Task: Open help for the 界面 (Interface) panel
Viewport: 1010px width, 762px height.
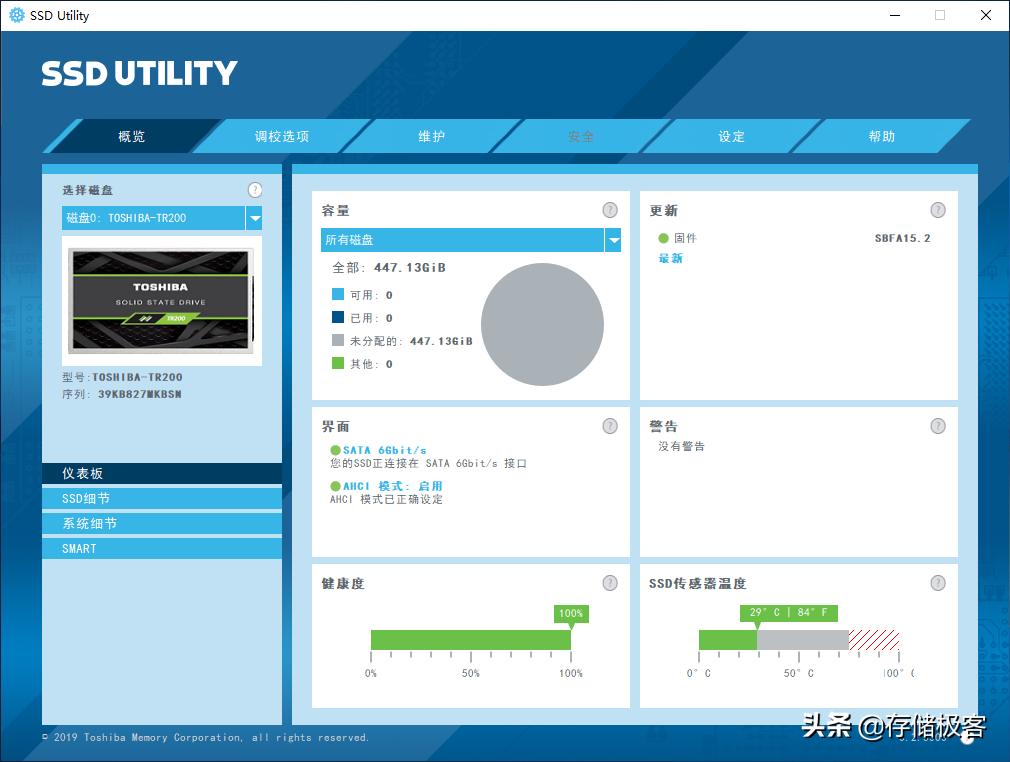Action: point(610,426)
